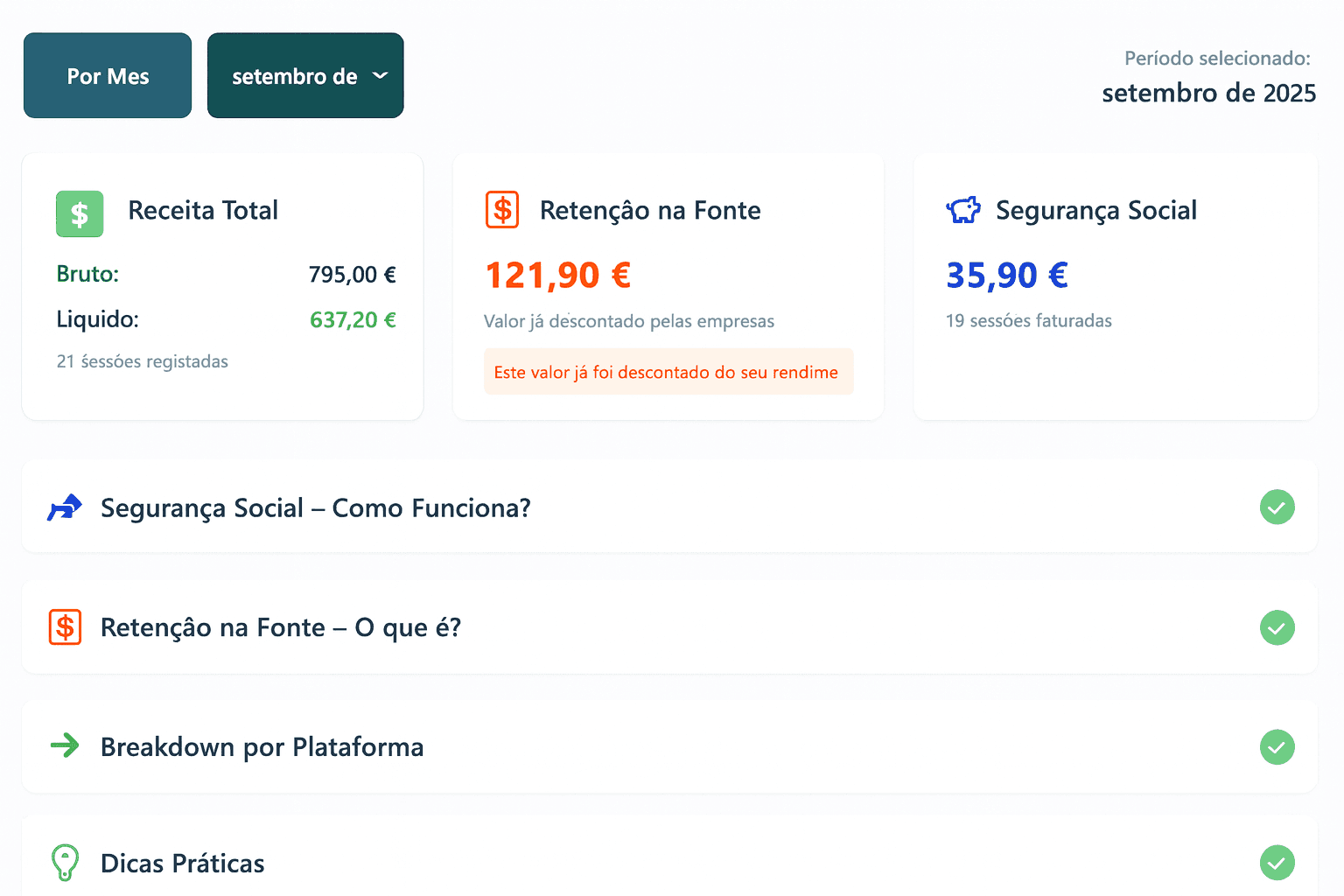
Task: Open the setembro de month dropdown
Action: pyautogui.click(x=305, y=76)
